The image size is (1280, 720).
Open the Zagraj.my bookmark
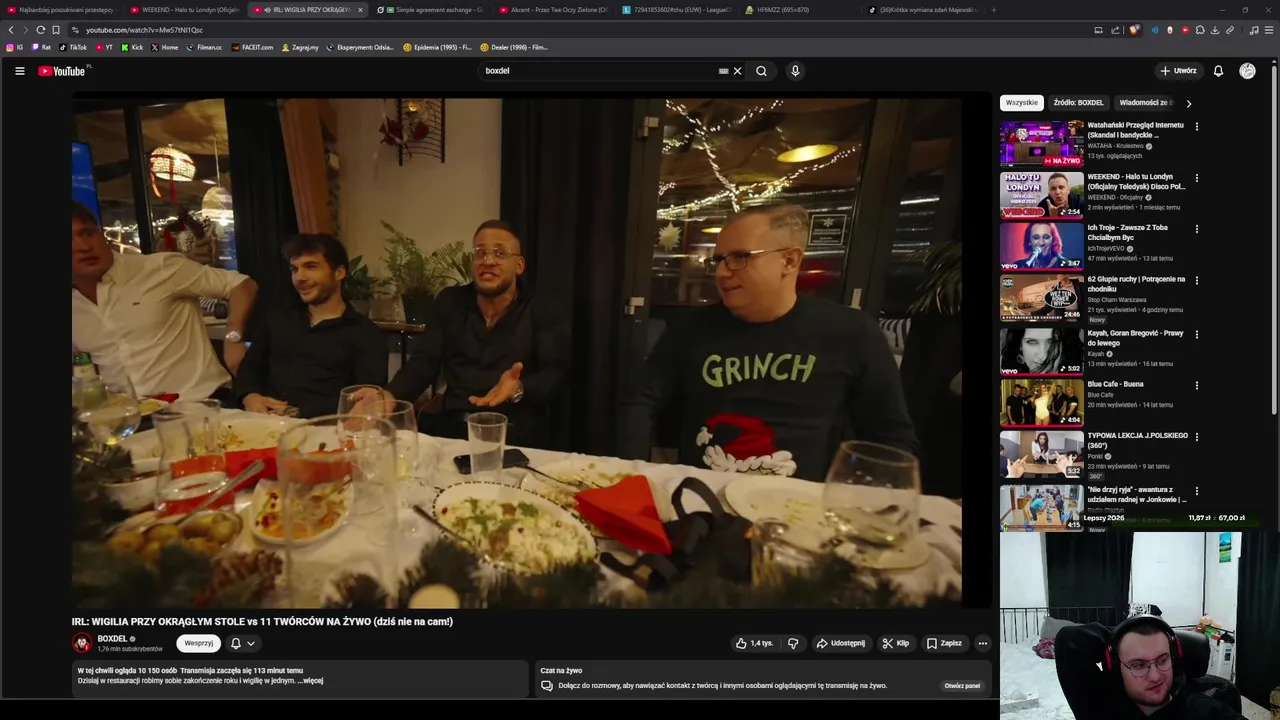[x=300, y=47]
